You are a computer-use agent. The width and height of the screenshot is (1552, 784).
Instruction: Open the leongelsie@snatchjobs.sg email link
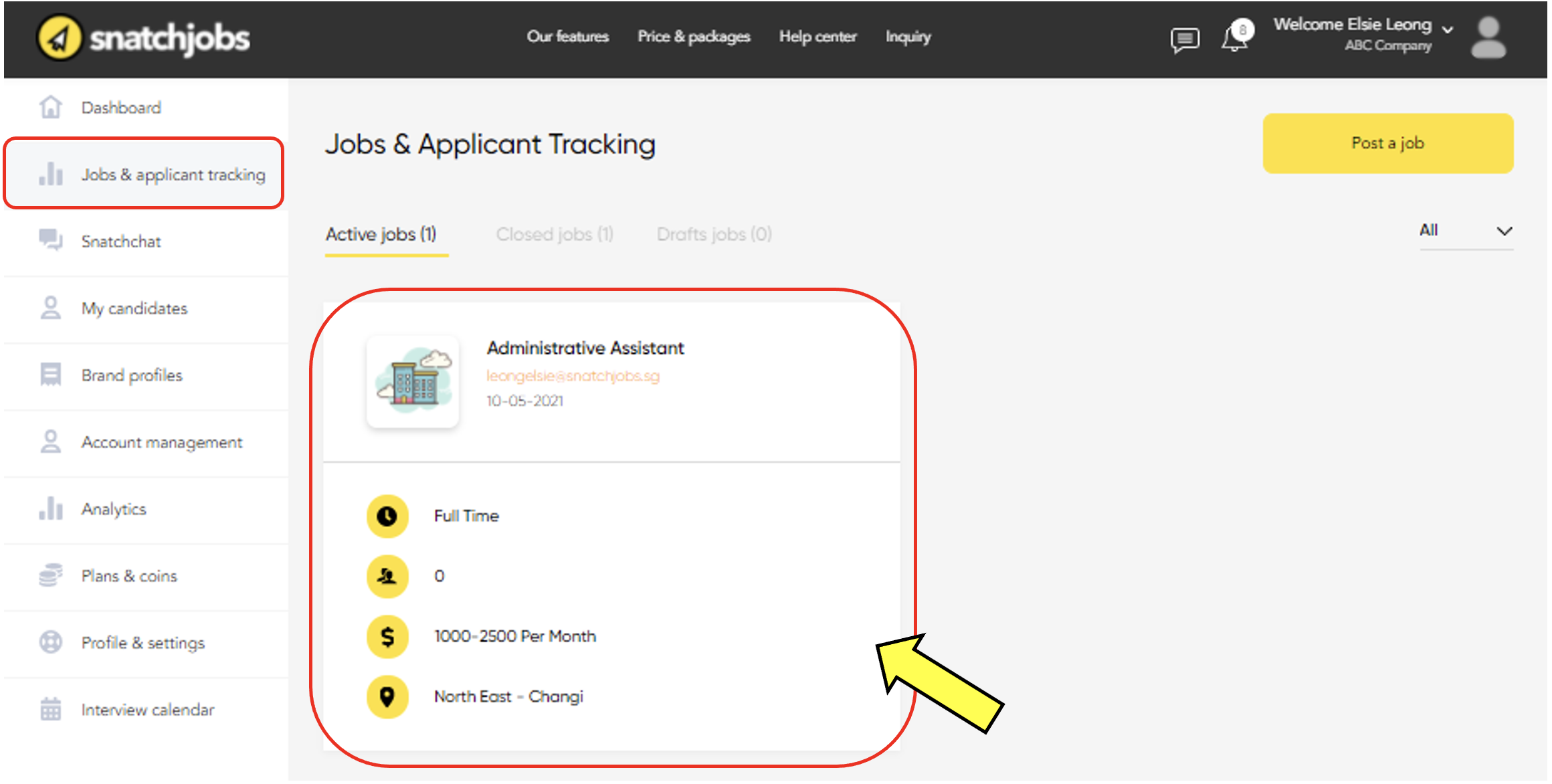pyautogui.click(x=573, y=376)
